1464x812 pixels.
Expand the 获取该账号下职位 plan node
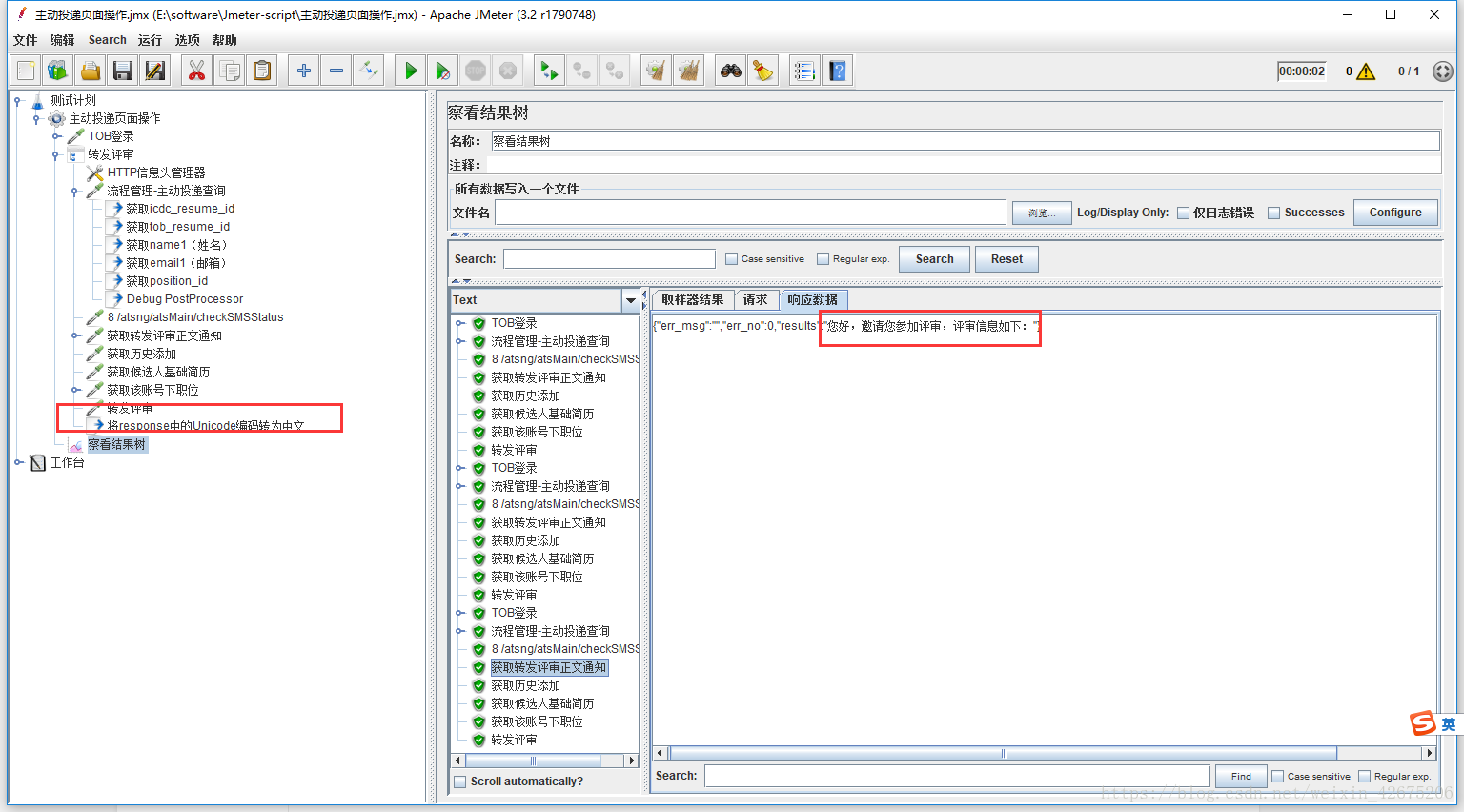[75, 390]
